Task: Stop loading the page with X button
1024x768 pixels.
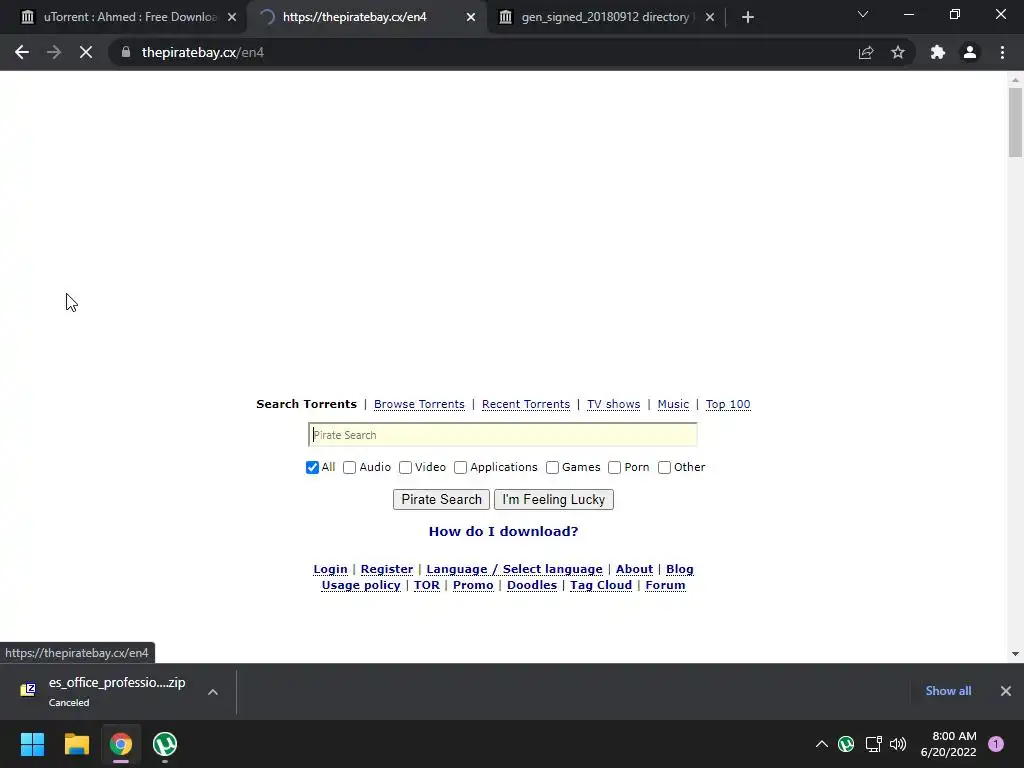Action: click(86, 52)
